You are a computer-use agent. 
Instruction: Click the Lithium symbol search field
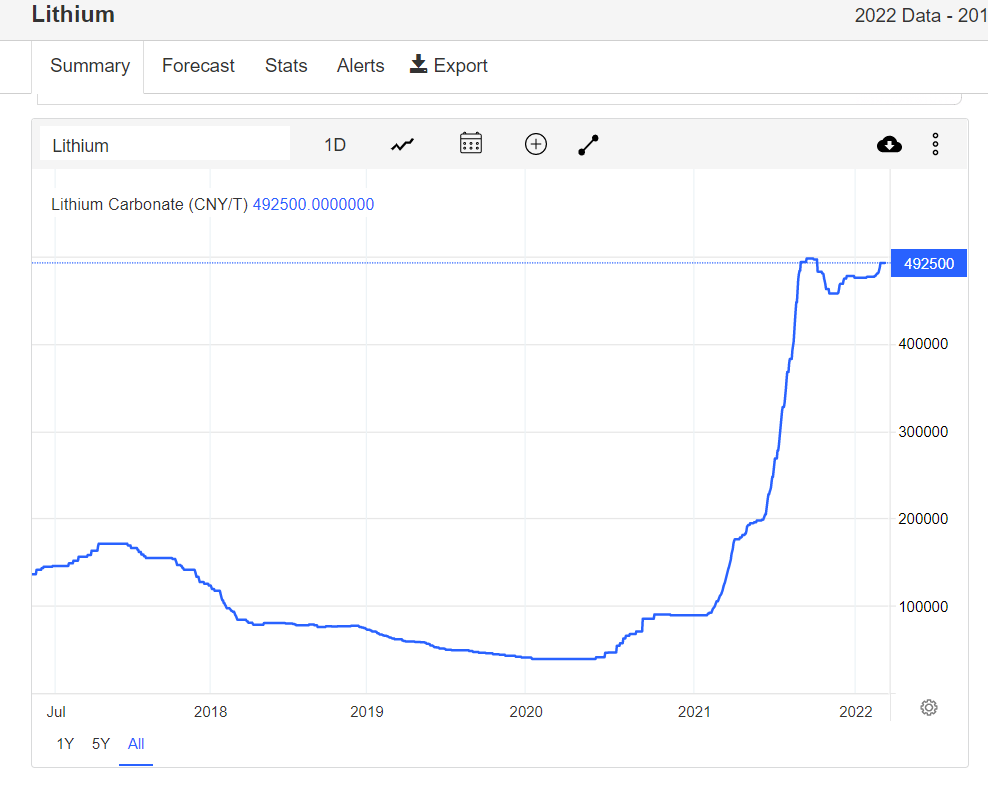tap(165, 144)
